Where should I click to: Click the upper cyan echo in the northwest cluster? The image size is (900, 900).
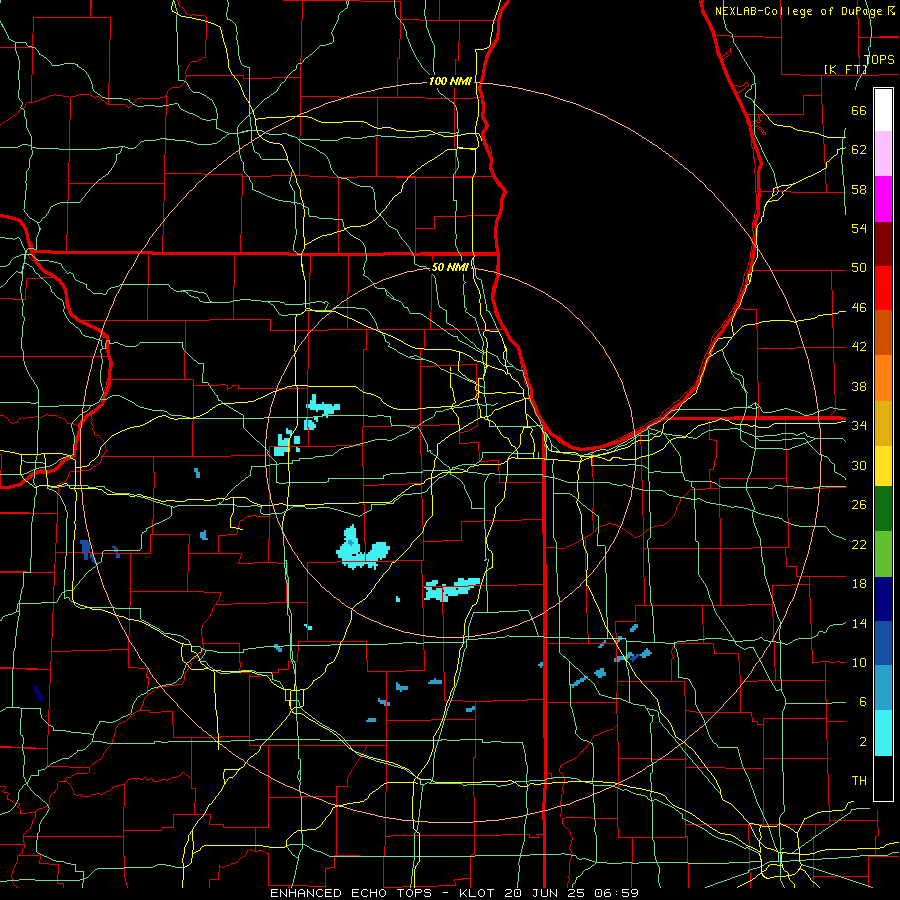[x=324, y=405]
